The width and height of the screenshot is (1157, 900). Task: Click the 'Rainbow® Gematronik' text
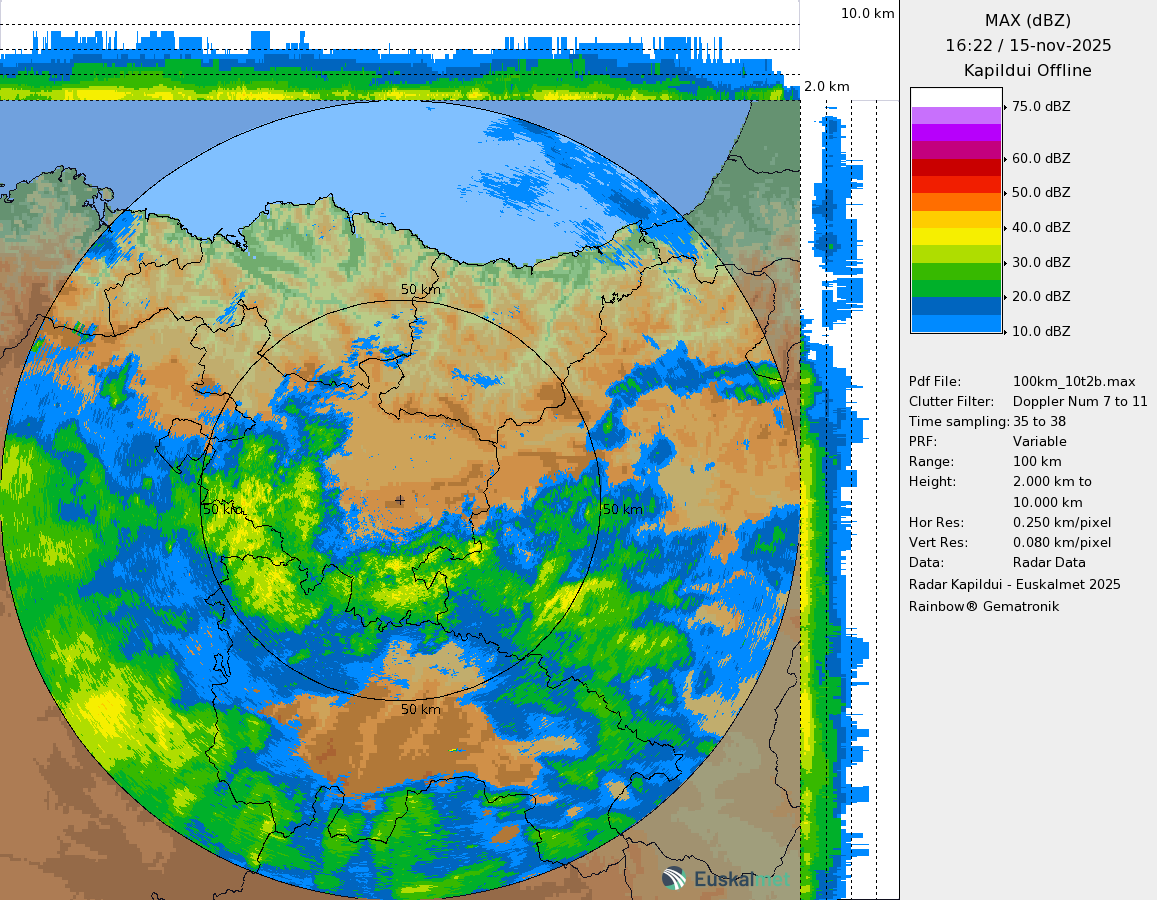[x=984, y=606]
